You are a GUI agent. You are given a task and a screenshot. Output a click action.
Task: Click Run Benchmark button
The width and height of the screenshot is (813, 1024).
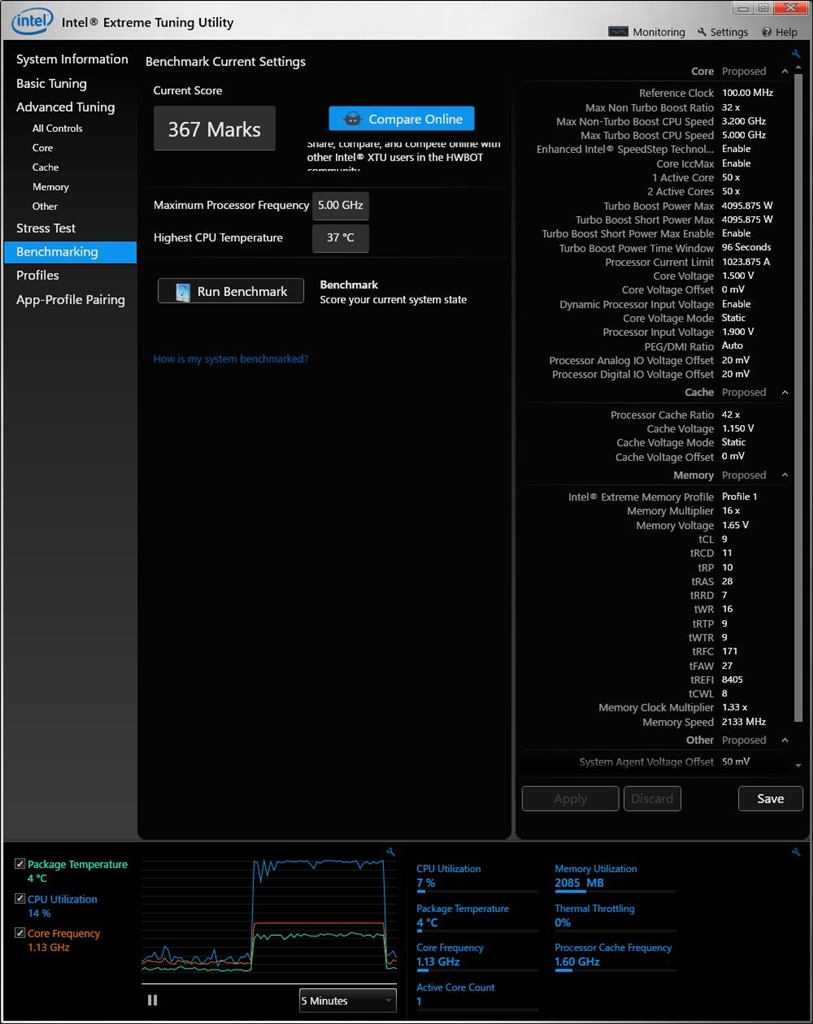pyautogui.click(x=231, y=291)
